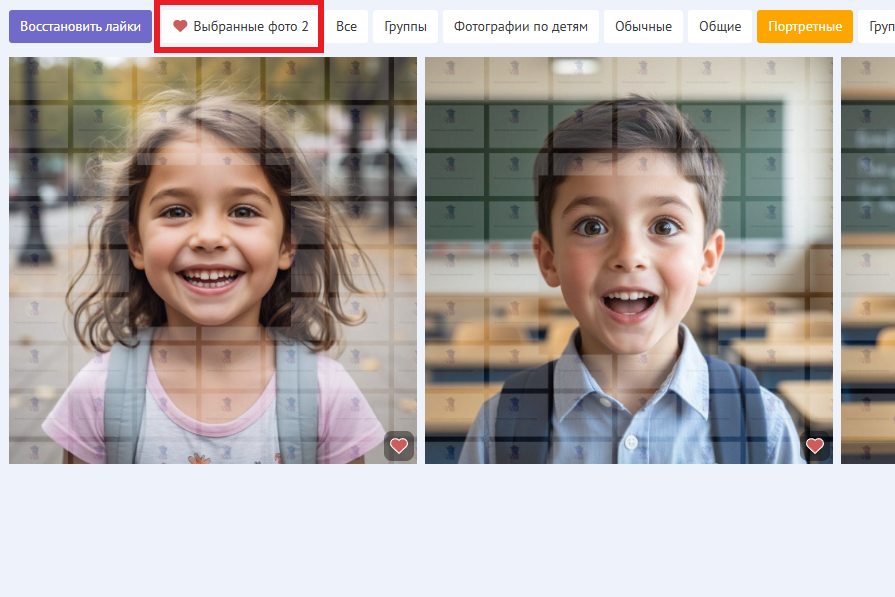Open the partially visible third photo

[868, 260]
